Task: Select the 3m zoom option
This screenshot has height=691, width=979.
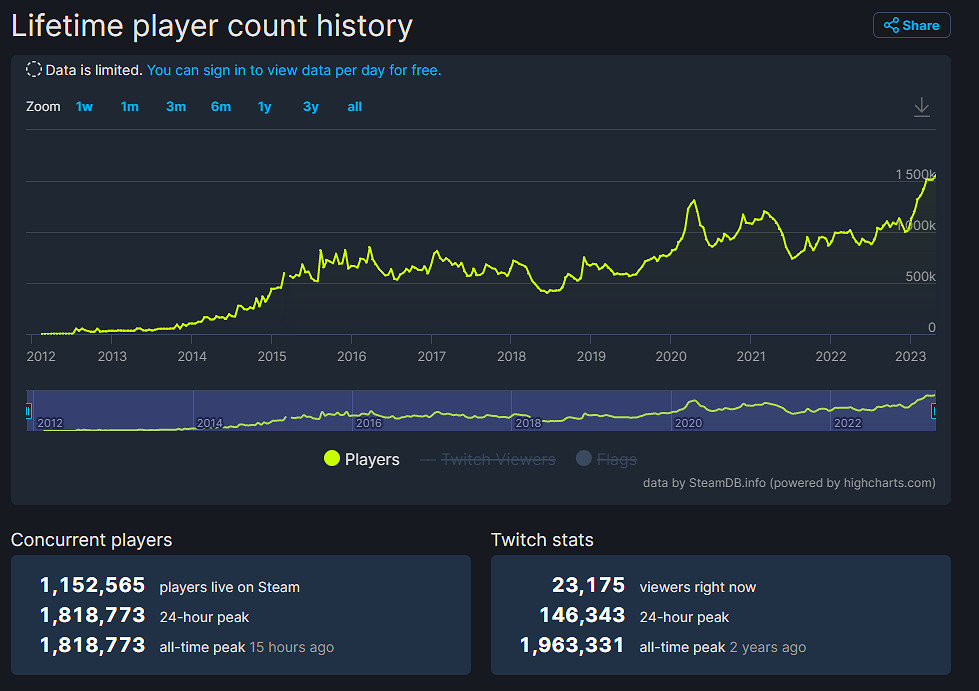Action: pyautogui.click(x=176, y=107)
